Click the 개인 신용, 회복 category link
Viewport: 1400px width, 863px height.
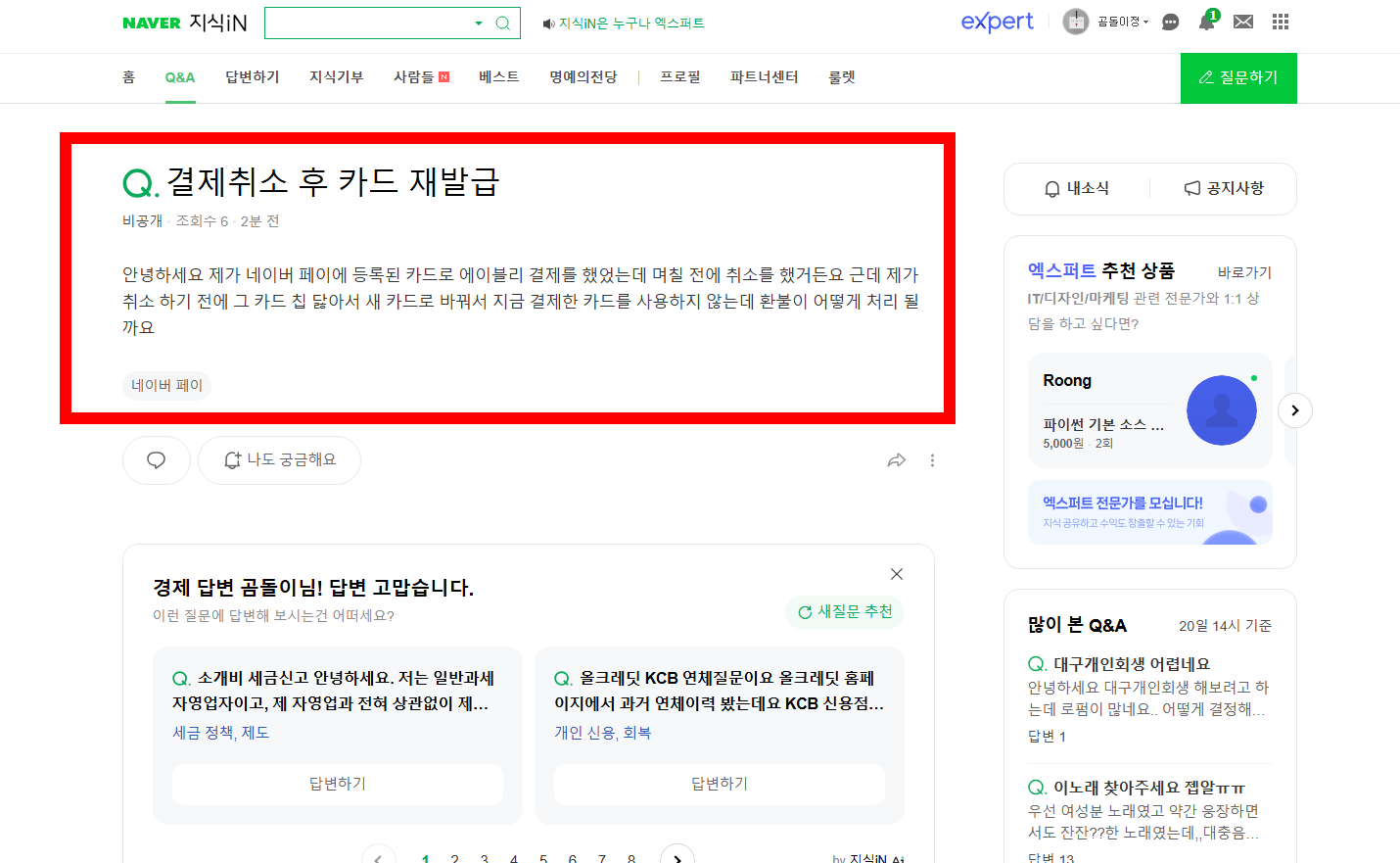(x=602, y=733)
